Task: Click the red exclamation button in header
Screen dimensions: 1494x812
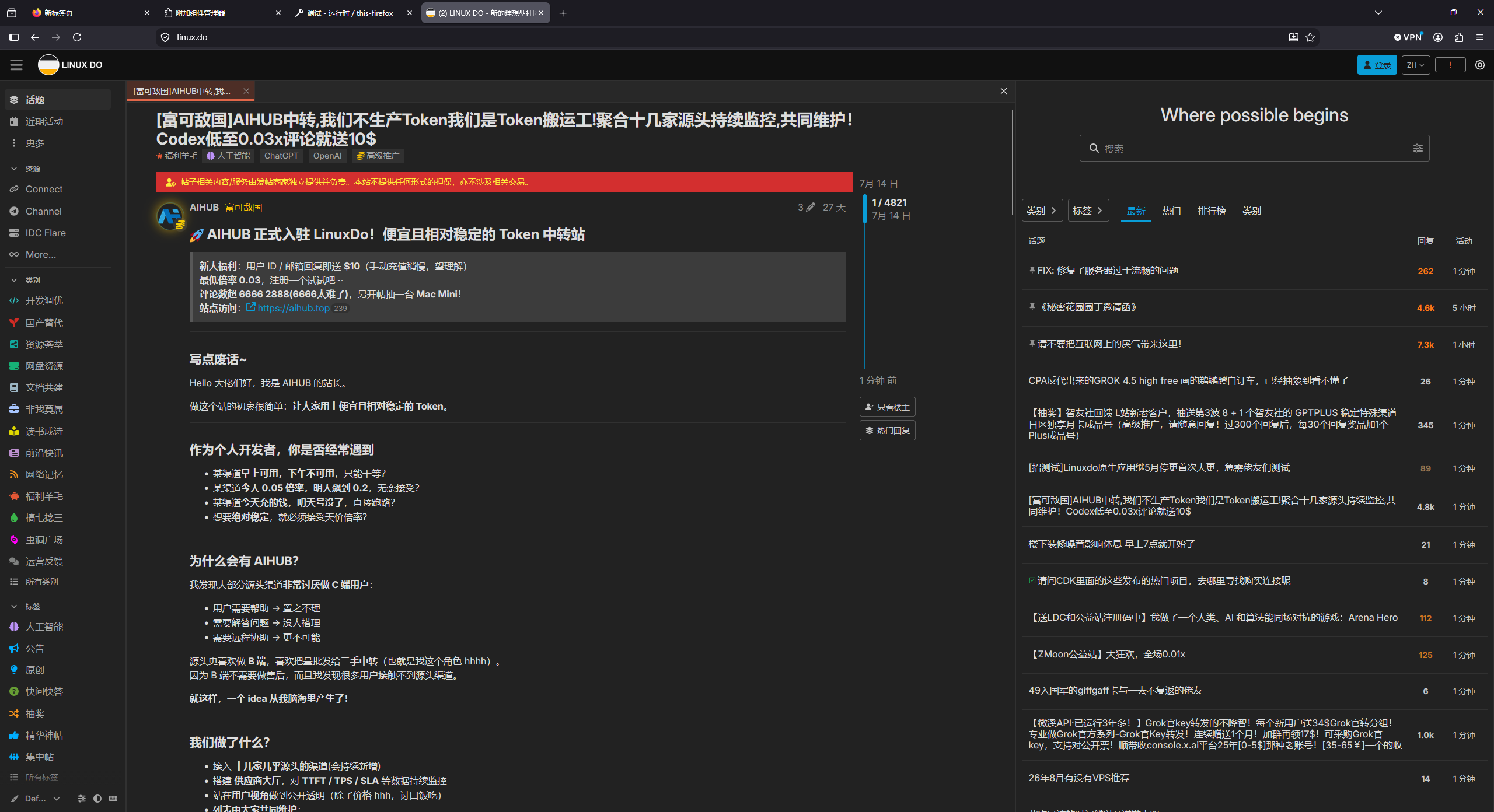Action: point(1450,65)
